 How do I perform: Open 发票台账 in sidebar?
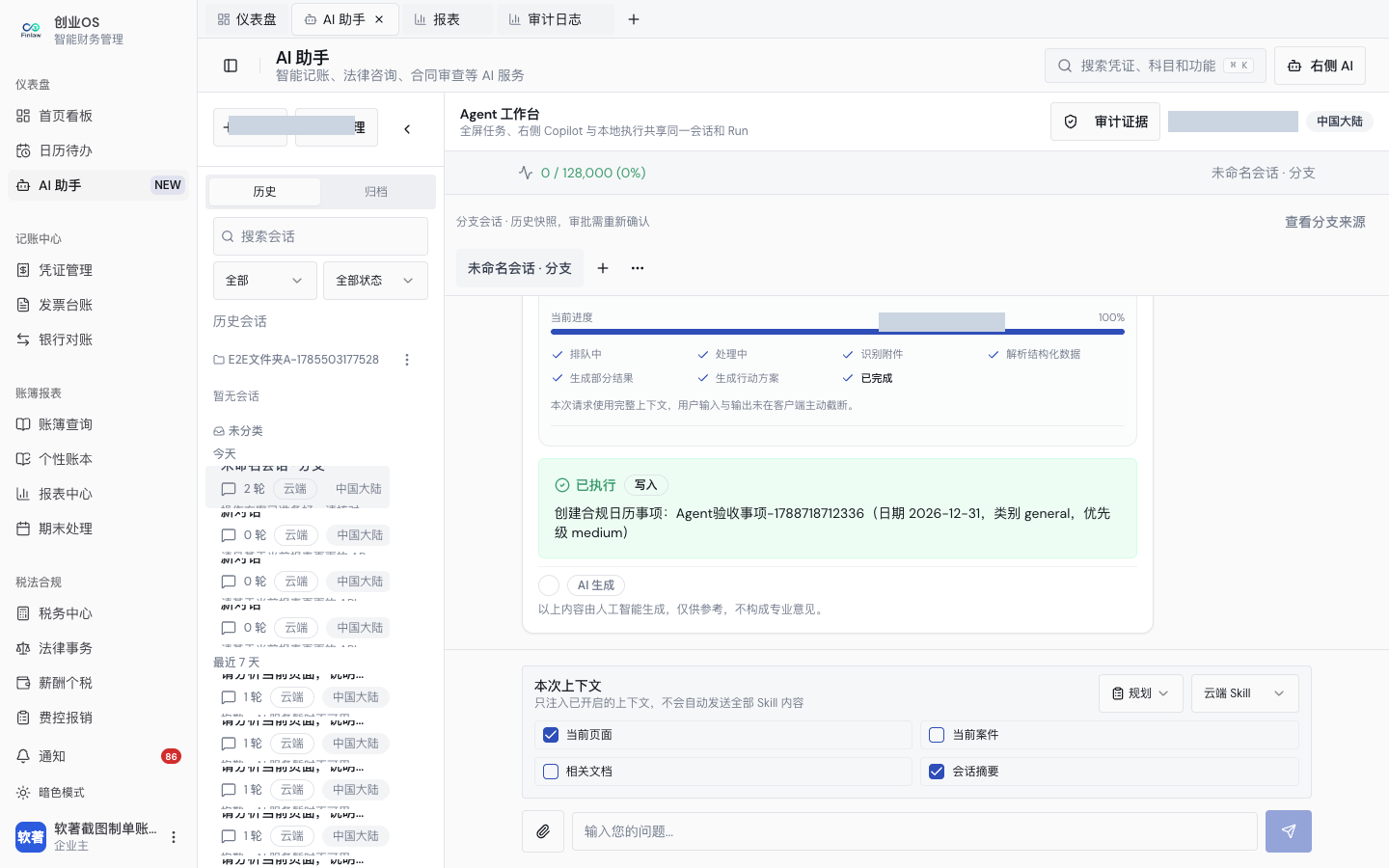tap(96, 305)
